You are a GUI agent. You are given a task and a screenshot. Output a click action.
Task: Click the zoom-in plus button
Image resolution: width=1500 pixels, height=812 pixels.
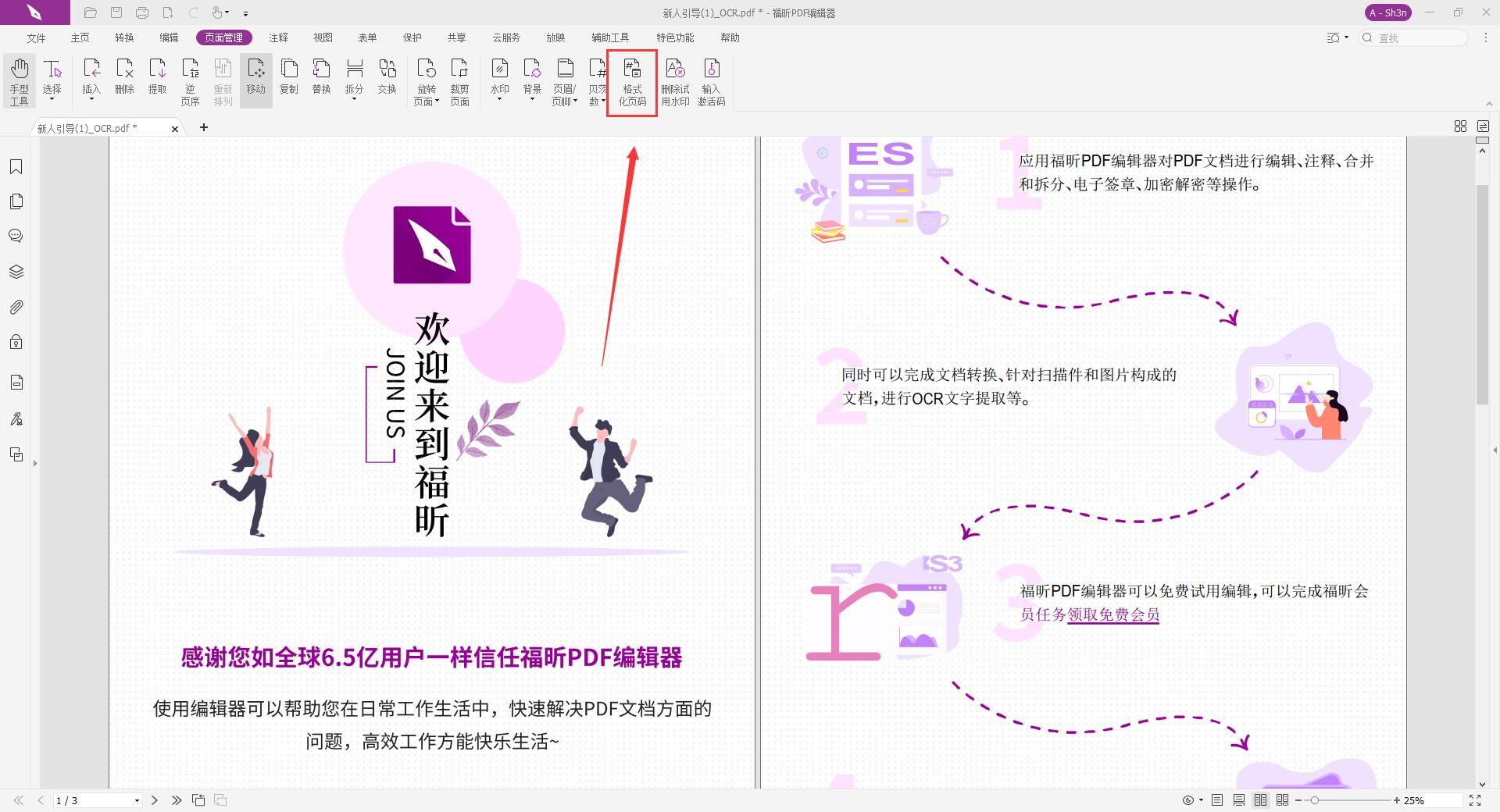[x=1398, y=800]
